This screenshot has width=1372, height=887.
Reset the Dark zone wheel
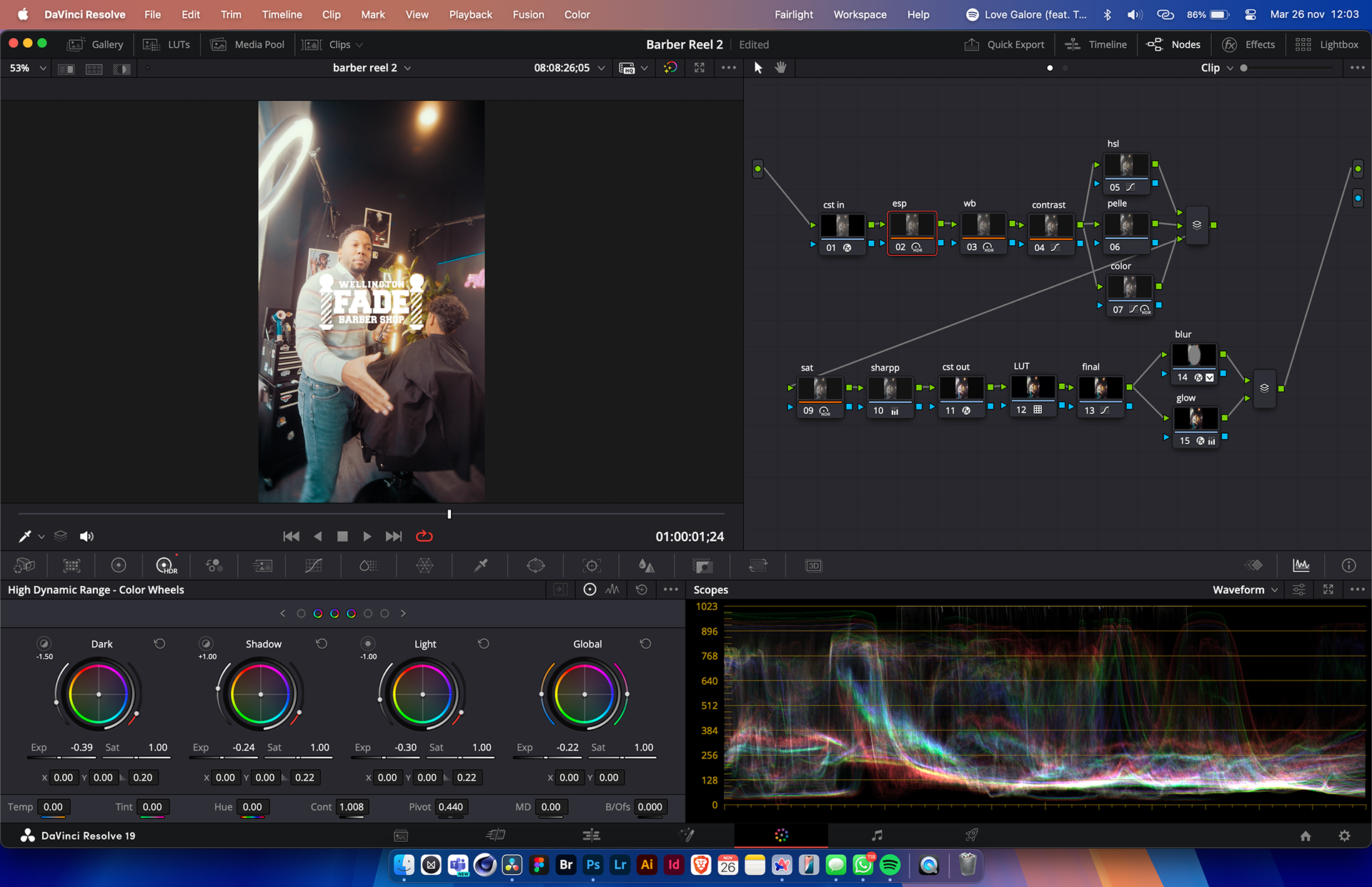click(159, 644)
